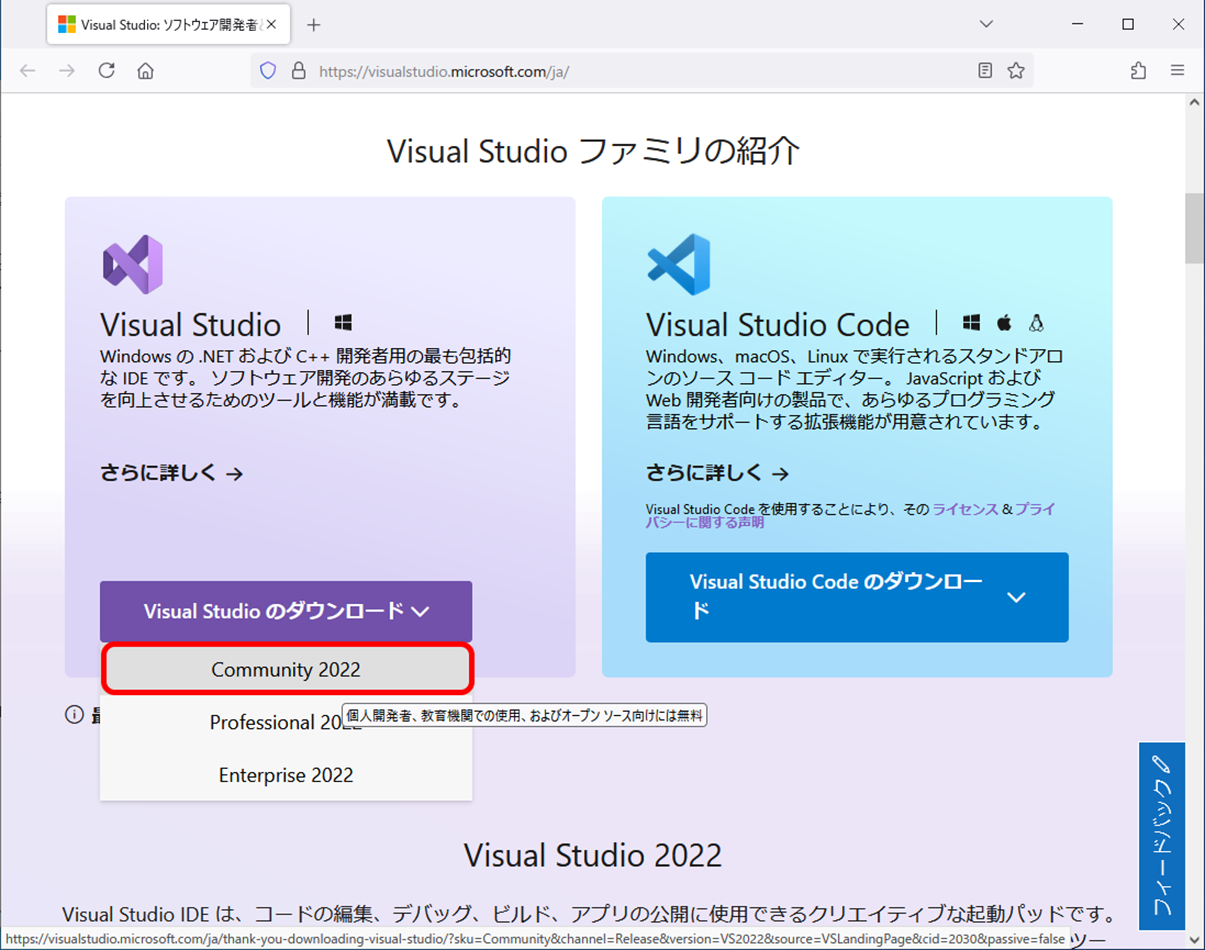Viewport: 1205px width, 950px height.
Task: Click the Visual Studio ファミリの紹介 heading
Action: 593,151
